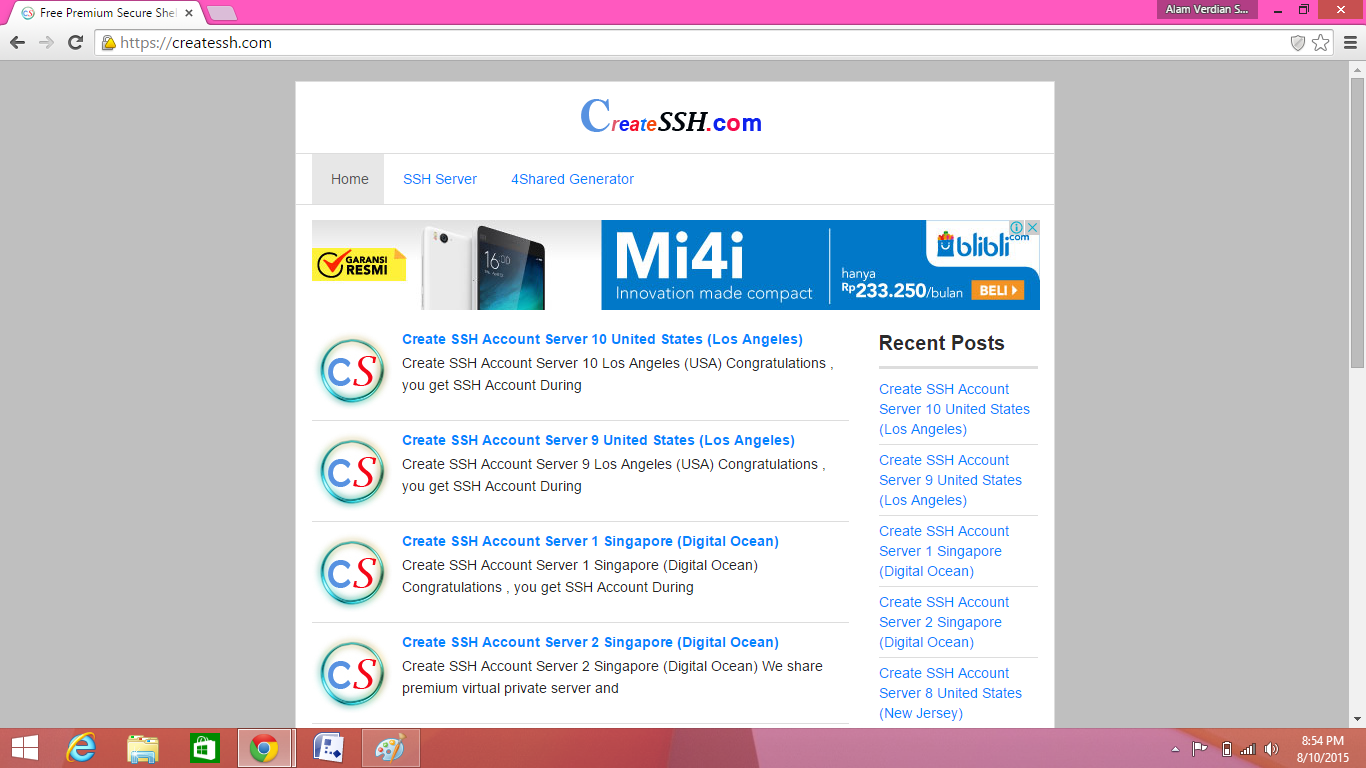Viewport: 1366px width, 768px height.
Task: Open post title Create SSH Account Server 1 Singapore
Action: point(590,541)
